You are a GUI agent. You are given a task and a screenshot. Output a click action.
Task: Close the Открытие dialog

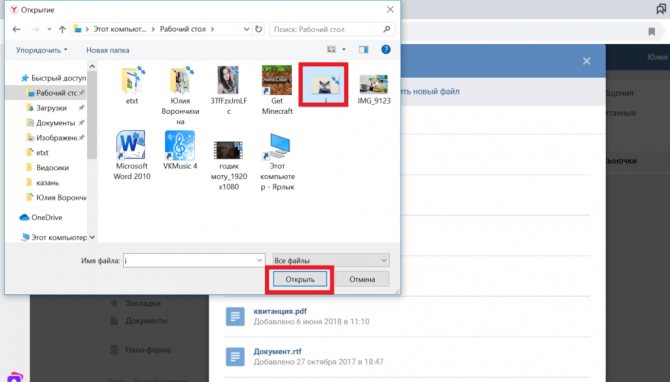pyautogui.click(x=390, y=9)
